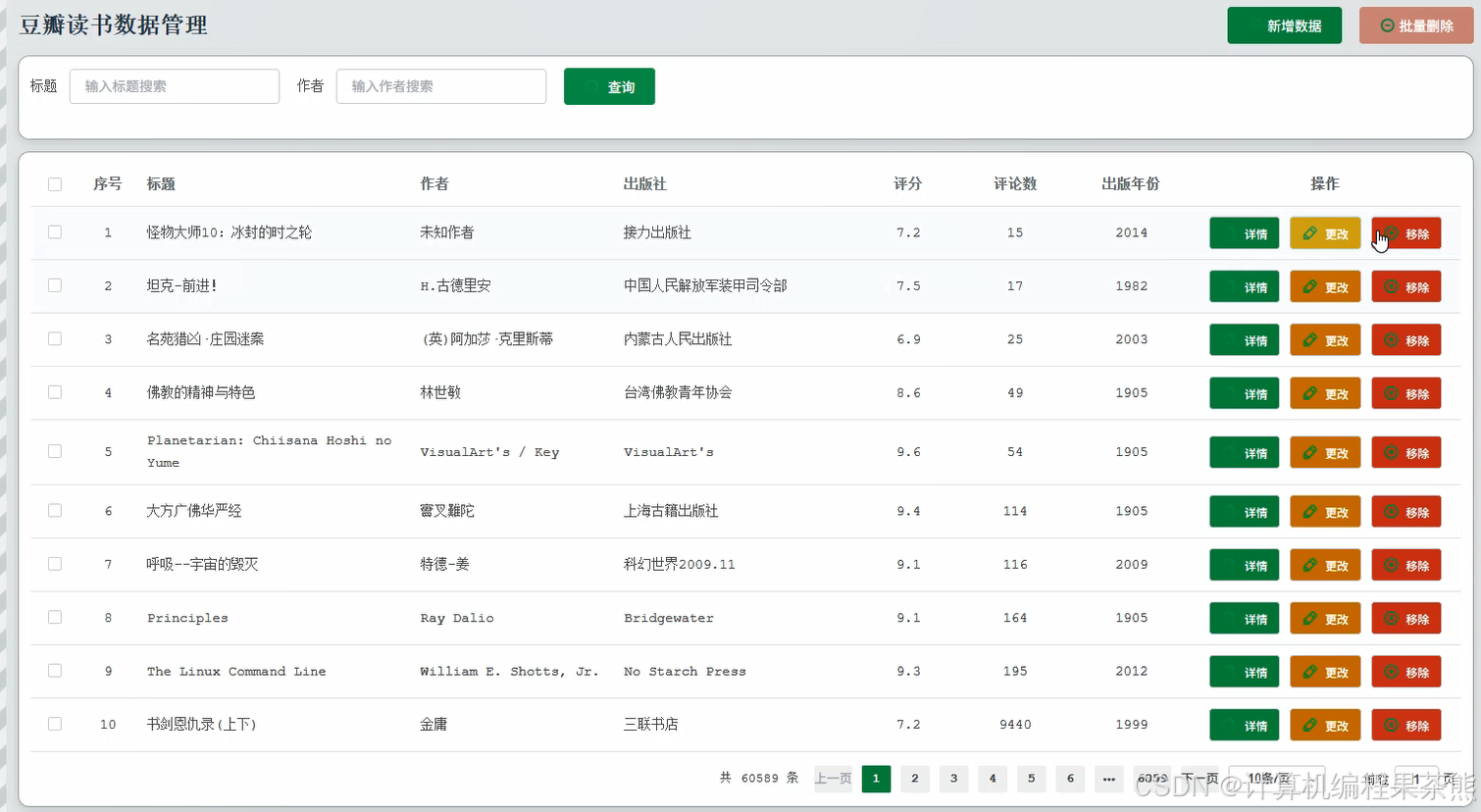Edit Principles with the 更改 button
The height and width of the screenshot is (812, 1481).
tap(1325, 619)
